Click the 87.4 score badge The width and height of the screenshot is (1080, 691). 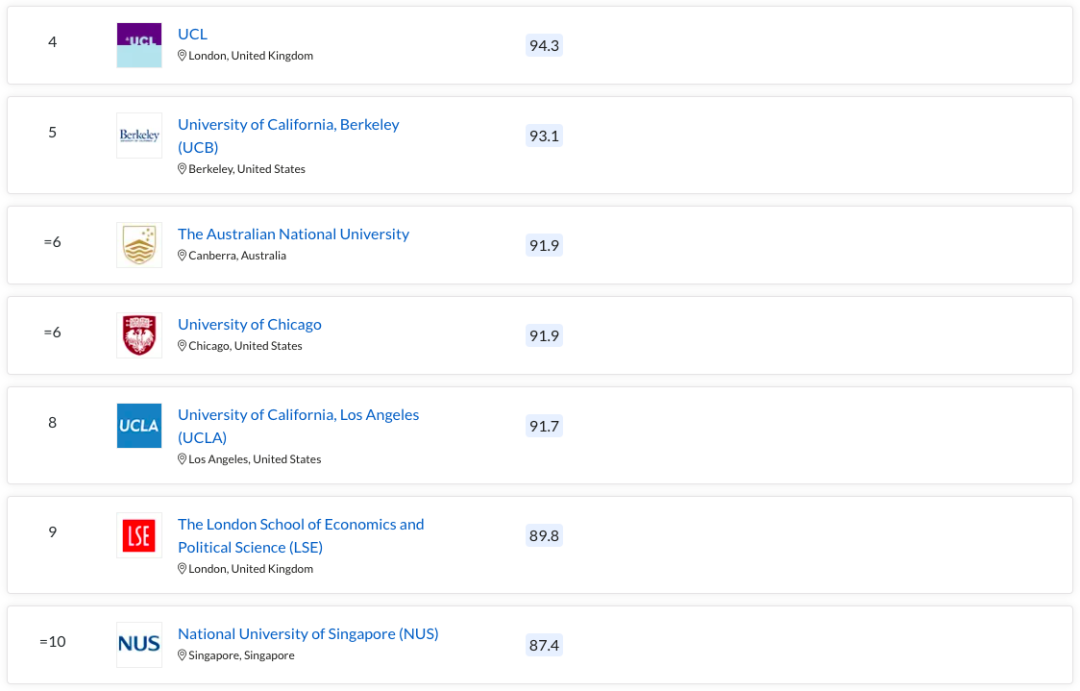[544, 645]
